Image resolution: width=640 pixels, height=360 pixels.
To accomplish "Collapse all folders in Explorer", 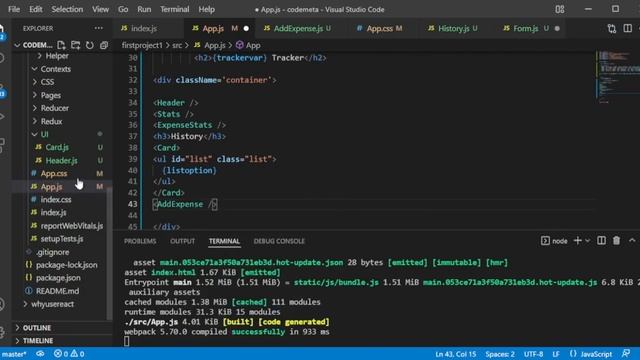I will (104, 45).
